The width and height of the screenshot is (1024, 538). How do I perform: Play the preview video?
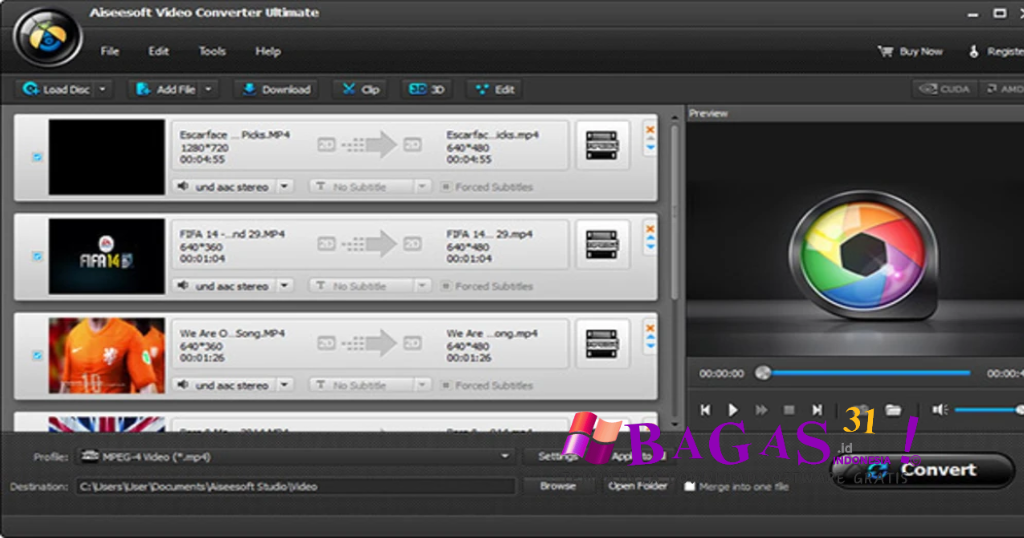(x=733, y=410)
